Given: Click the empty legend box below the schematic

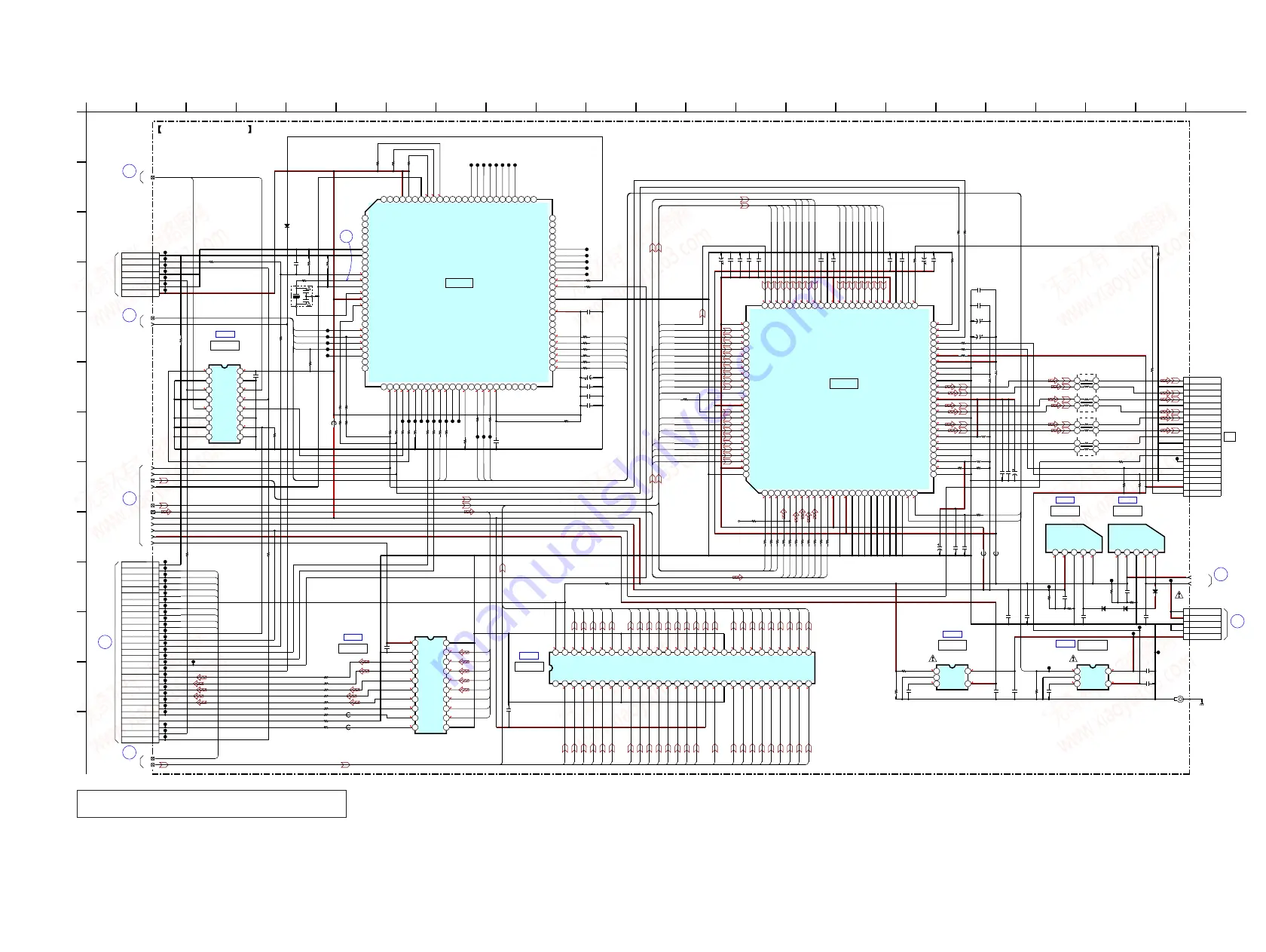Looking at the screenshot, I should [x=211, y=804].
